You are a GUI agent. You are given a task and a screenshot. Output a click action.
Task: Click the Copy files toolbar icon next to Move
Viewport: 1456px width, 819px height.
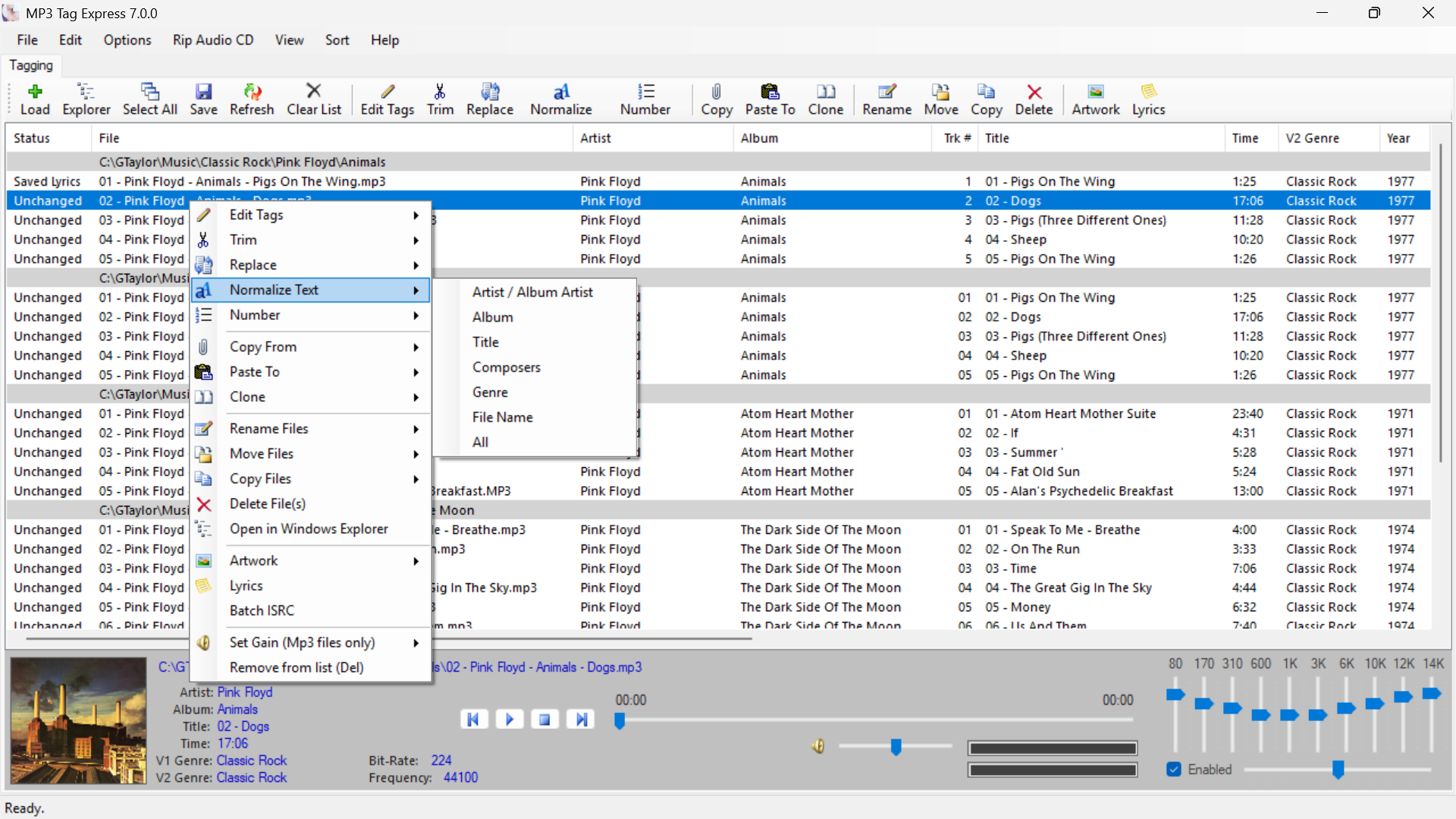coord(986,99)
